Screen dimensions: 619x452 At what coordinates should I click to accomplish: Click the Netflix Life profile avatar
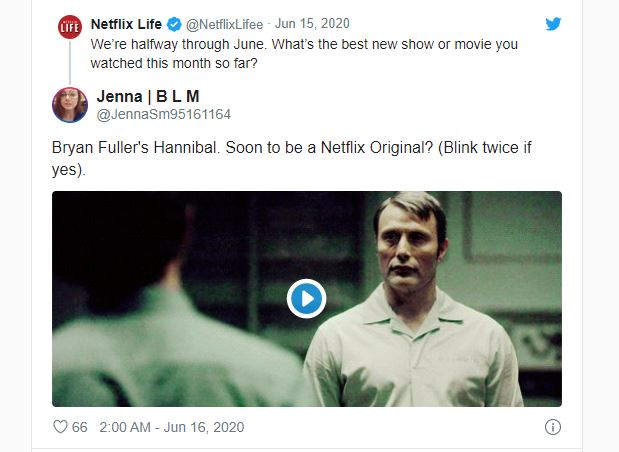point(70,27)
